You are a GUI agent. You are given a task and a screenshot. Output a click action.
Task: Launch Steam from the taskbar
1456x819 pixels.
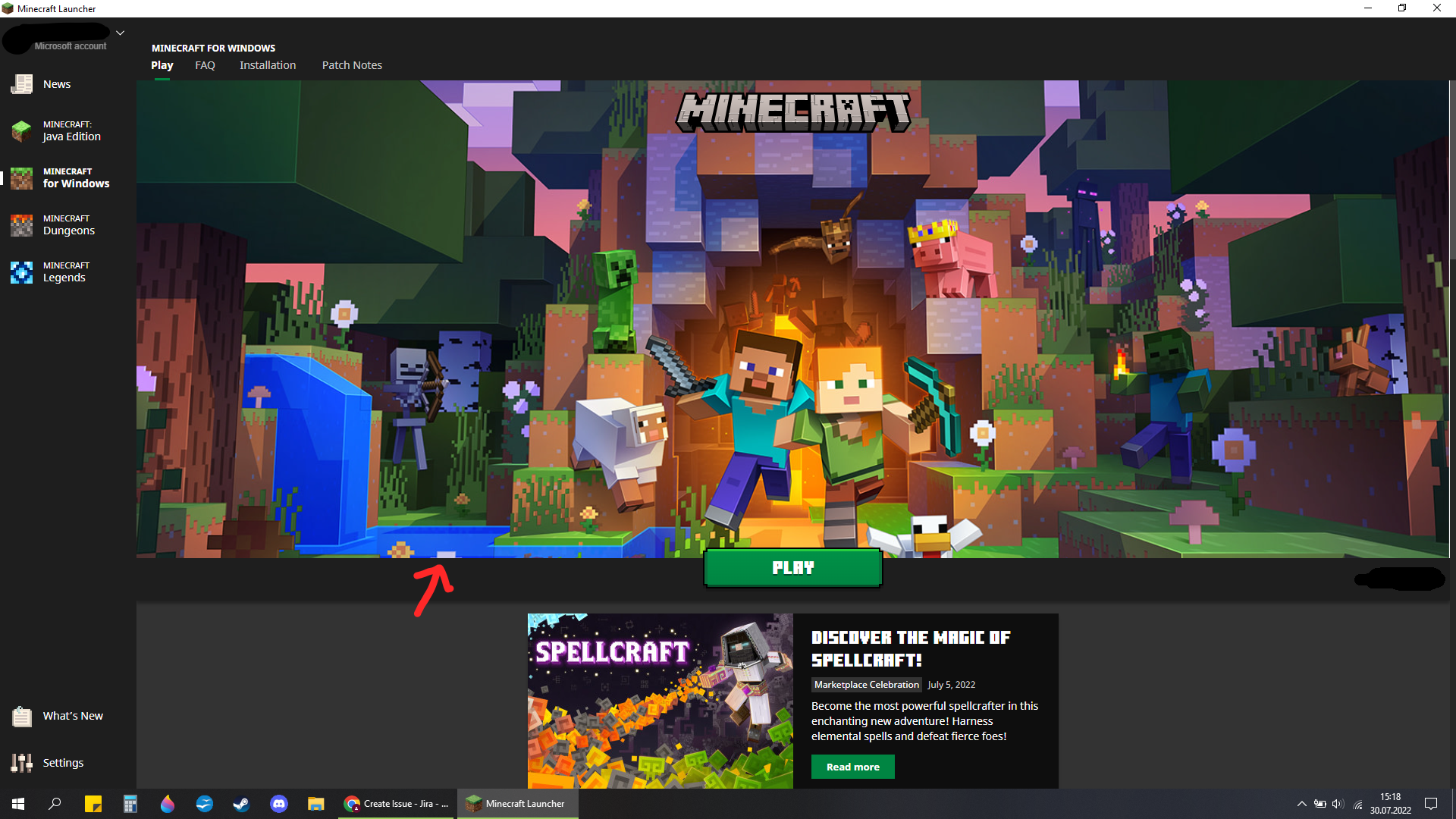[241, 804]
